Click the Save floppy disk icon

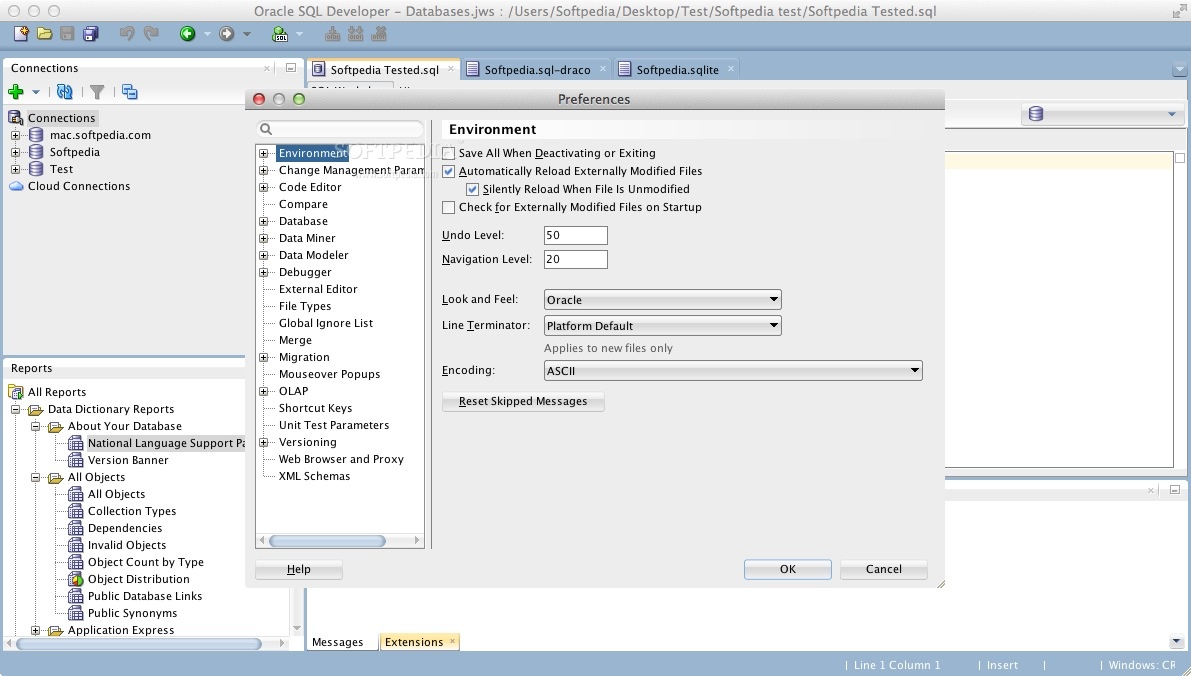[x=68, y=33]
